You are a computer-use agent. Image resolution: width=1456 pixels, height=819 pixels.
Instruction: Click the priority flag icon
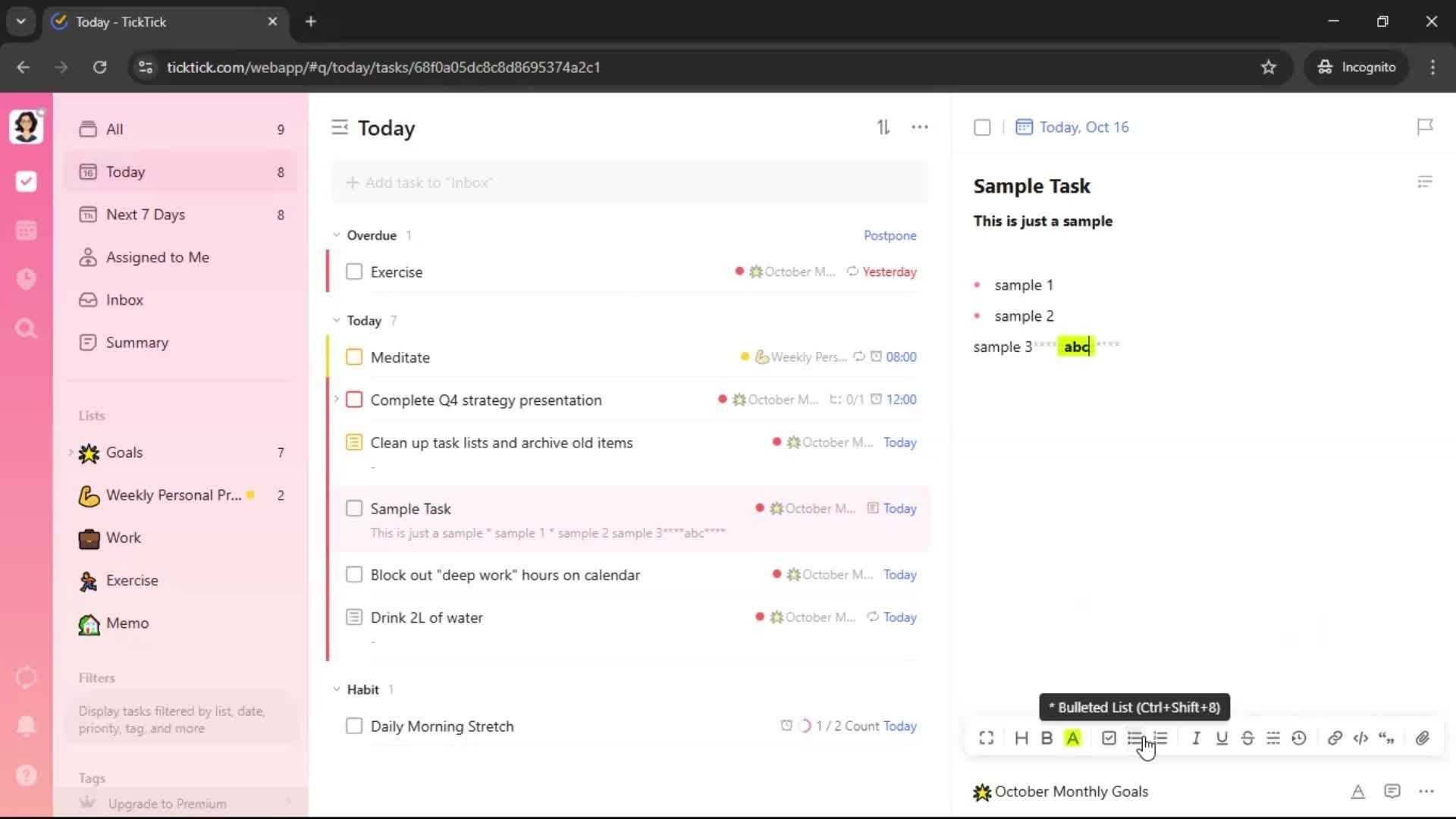click(1425, 127)
